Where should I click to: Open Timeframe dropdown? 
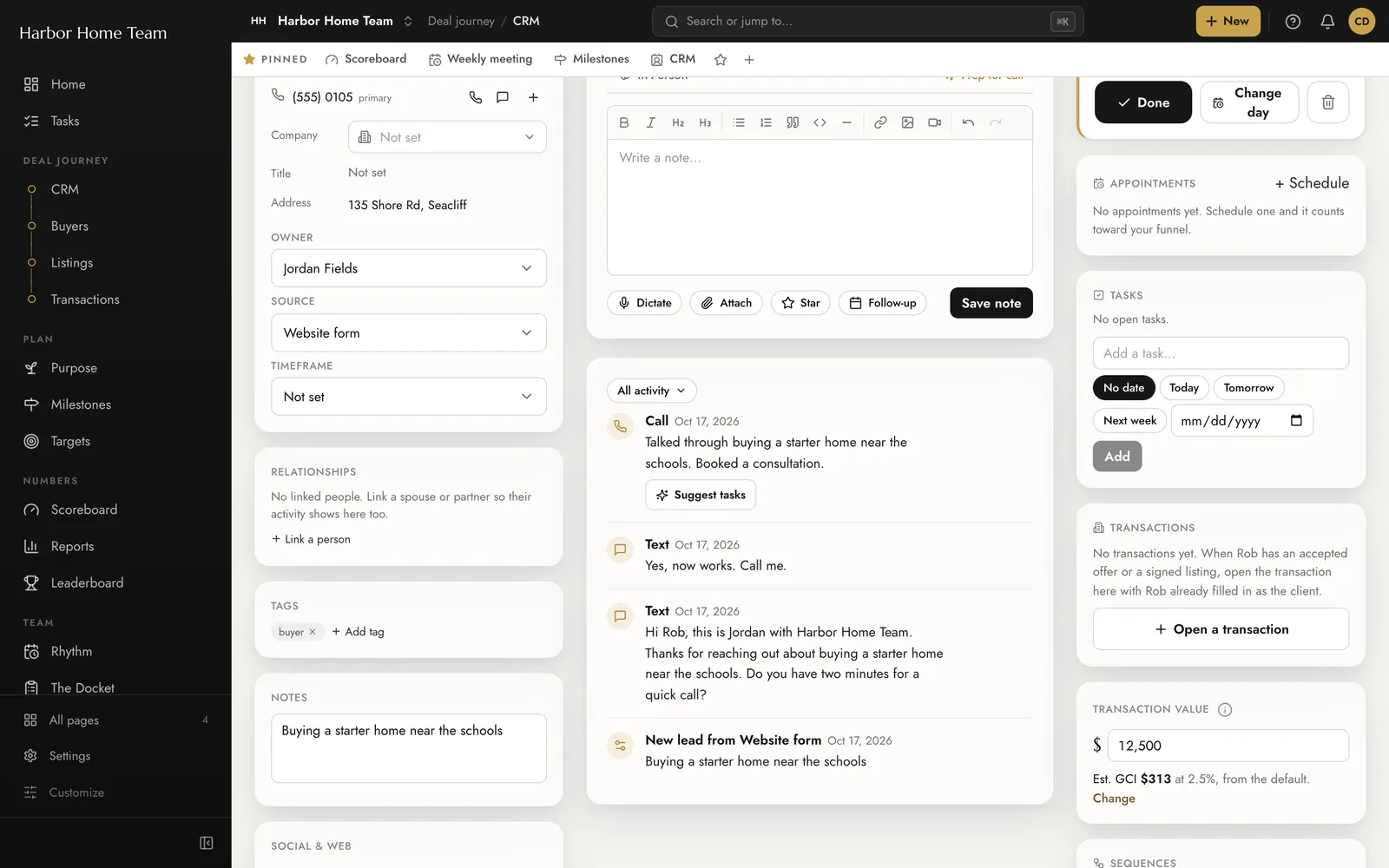409,397
